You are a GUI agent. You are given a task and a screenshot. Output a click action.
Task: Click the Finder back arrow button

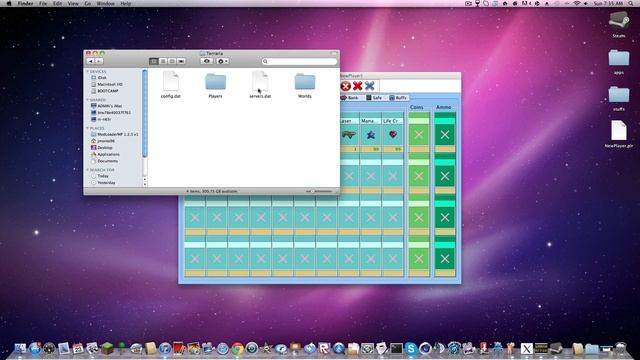91,61
